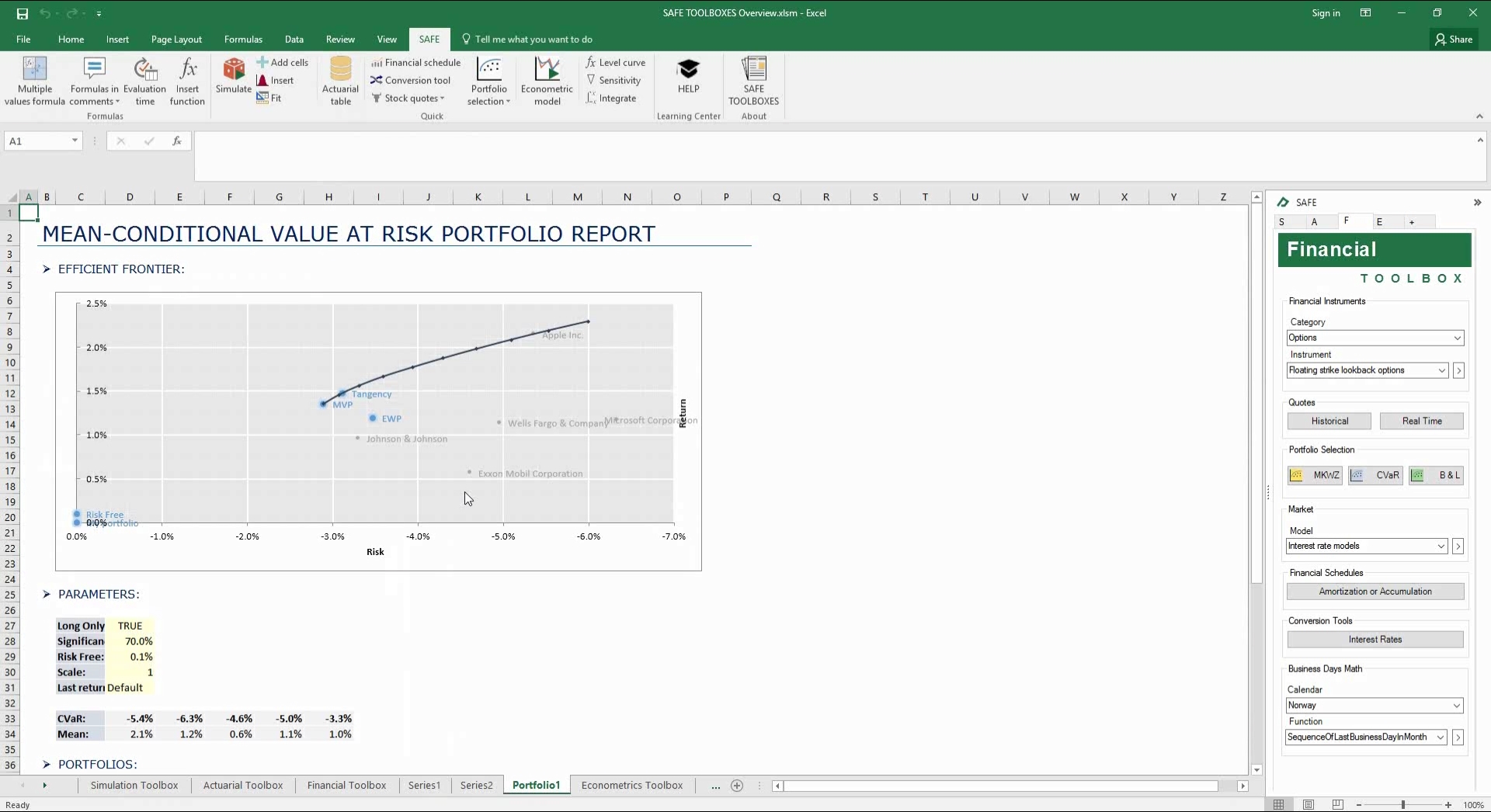This screenshot has height=812, width=1491.
Task: Open the Econometric model tool
Action: point(547,81)
